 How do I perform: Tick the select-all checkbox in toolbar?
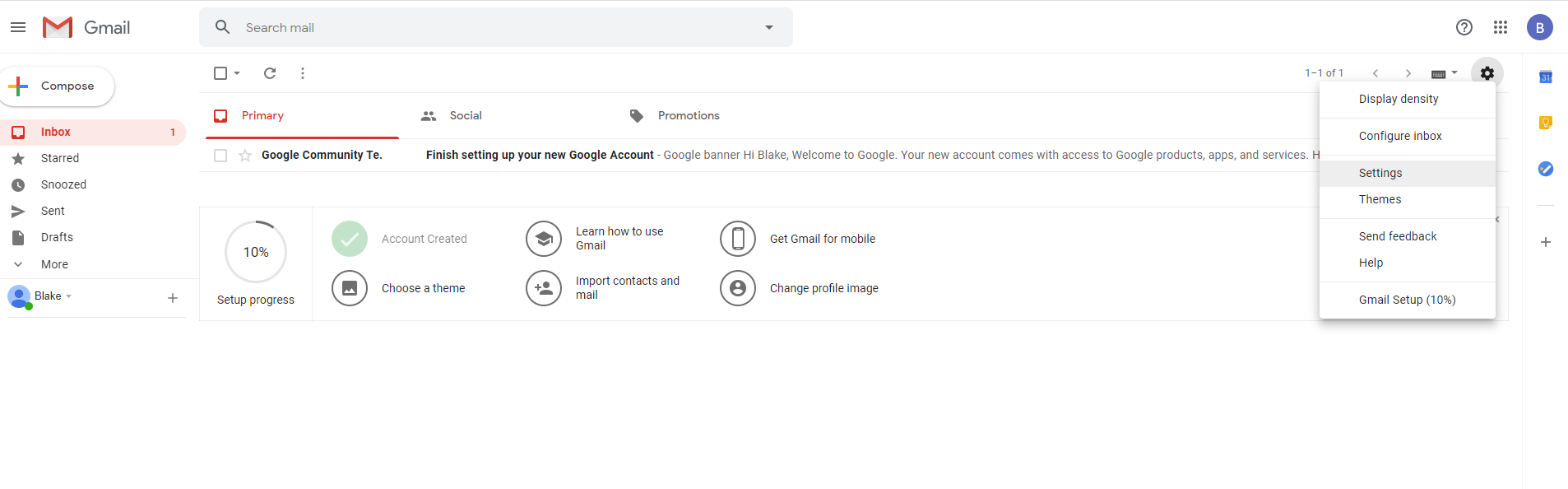coord(220,73)
